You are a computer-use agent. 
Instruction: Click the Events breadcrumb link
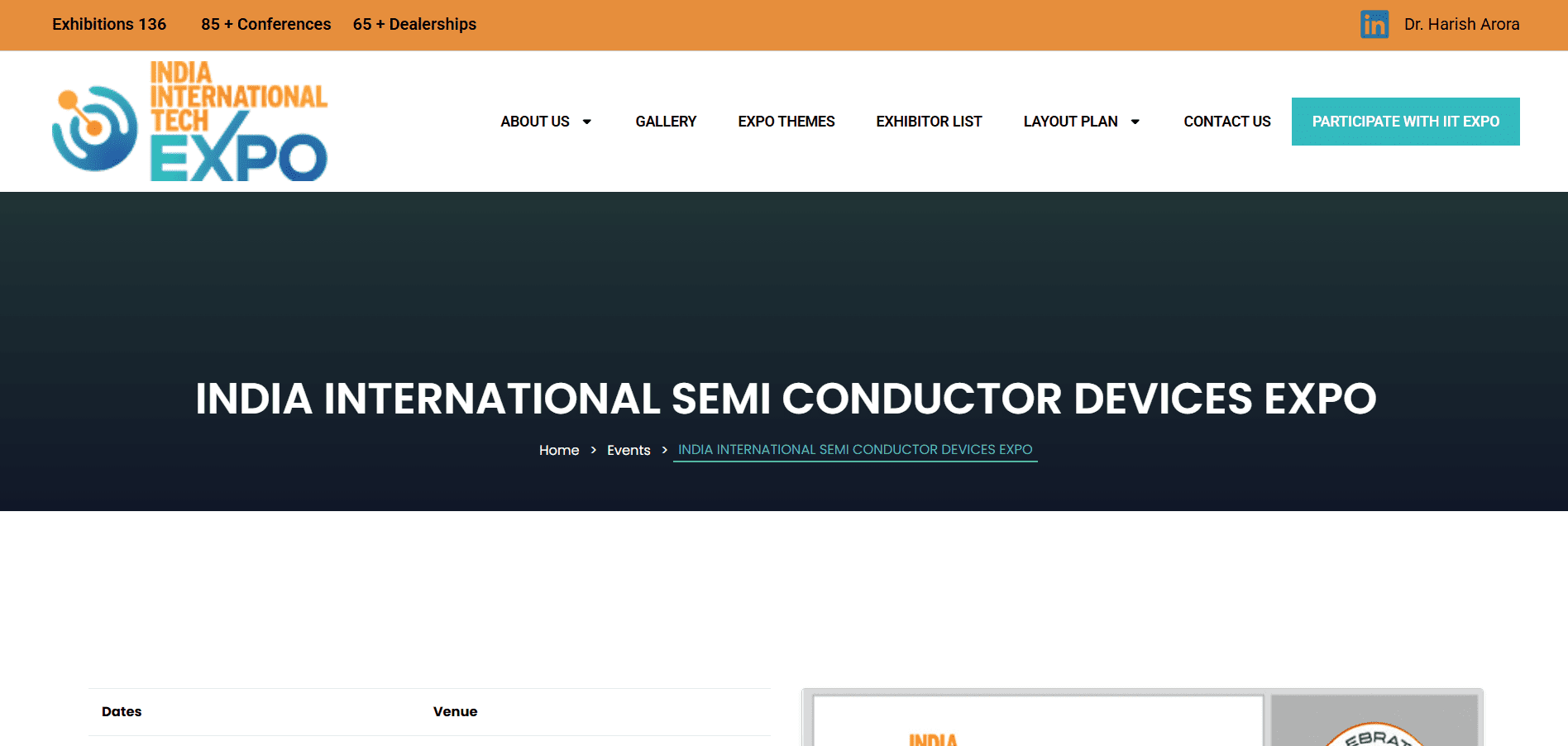tap(629, 450)
